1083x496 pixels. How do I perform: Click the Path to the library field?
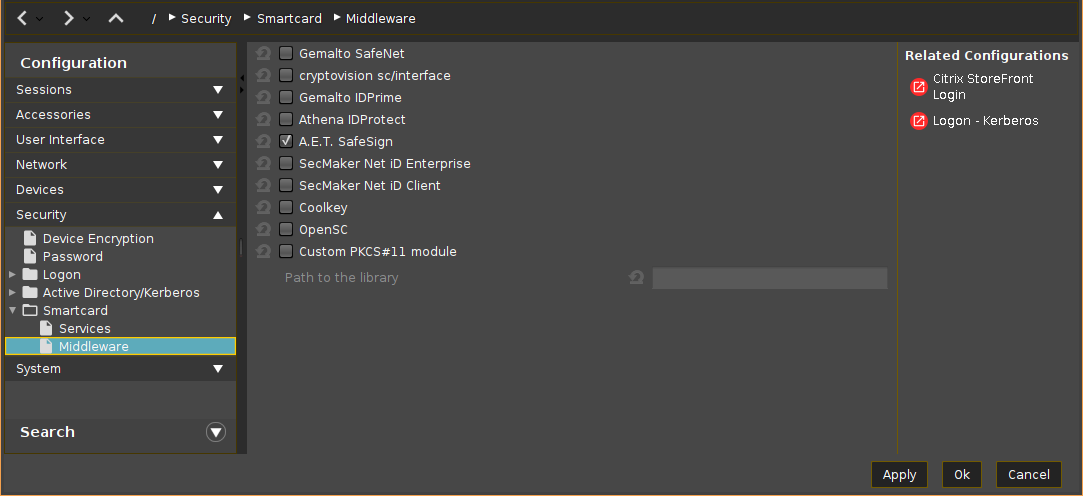pyautogui.click(x=769, y=278)
